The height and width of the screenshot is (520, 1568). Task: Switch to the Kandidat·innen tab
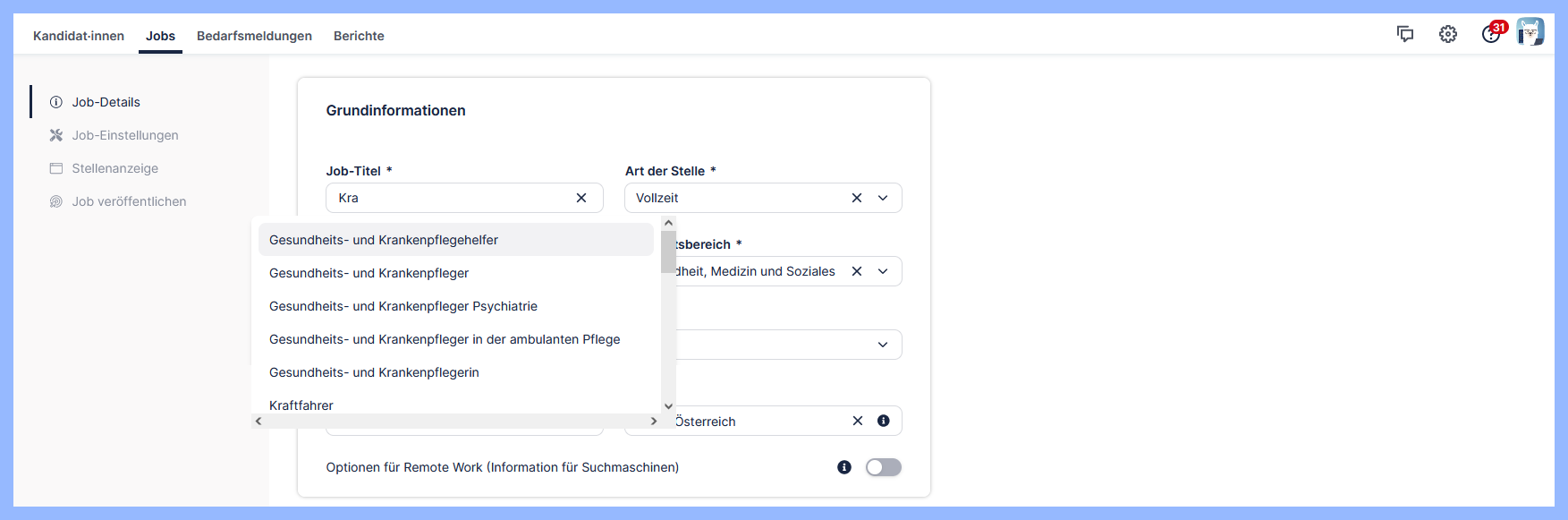click(79, 36)
